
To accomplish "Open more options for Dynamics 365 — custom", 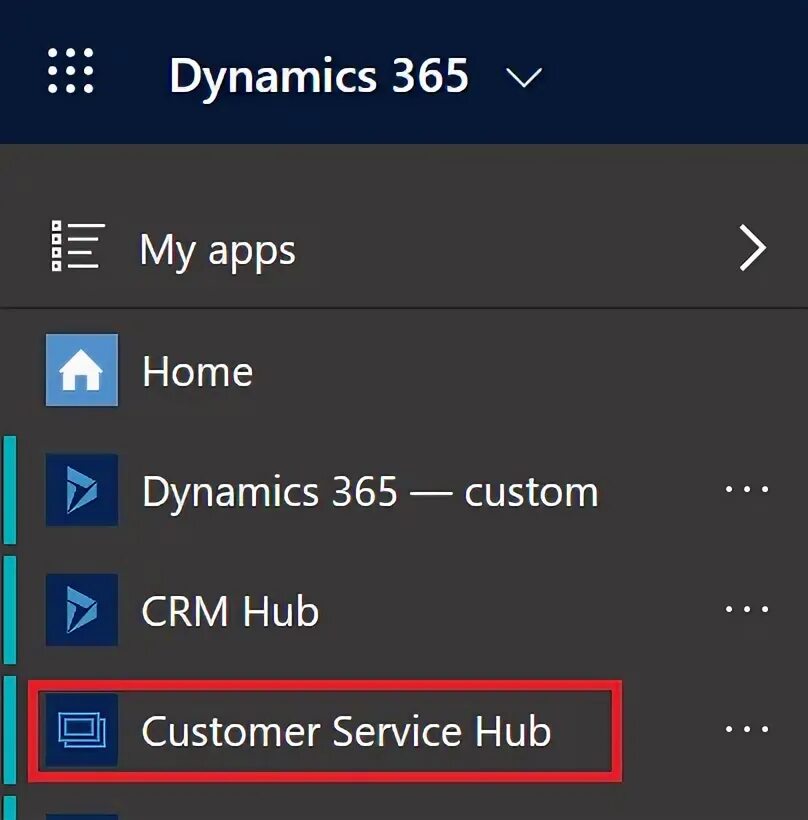I will (747, 489).
